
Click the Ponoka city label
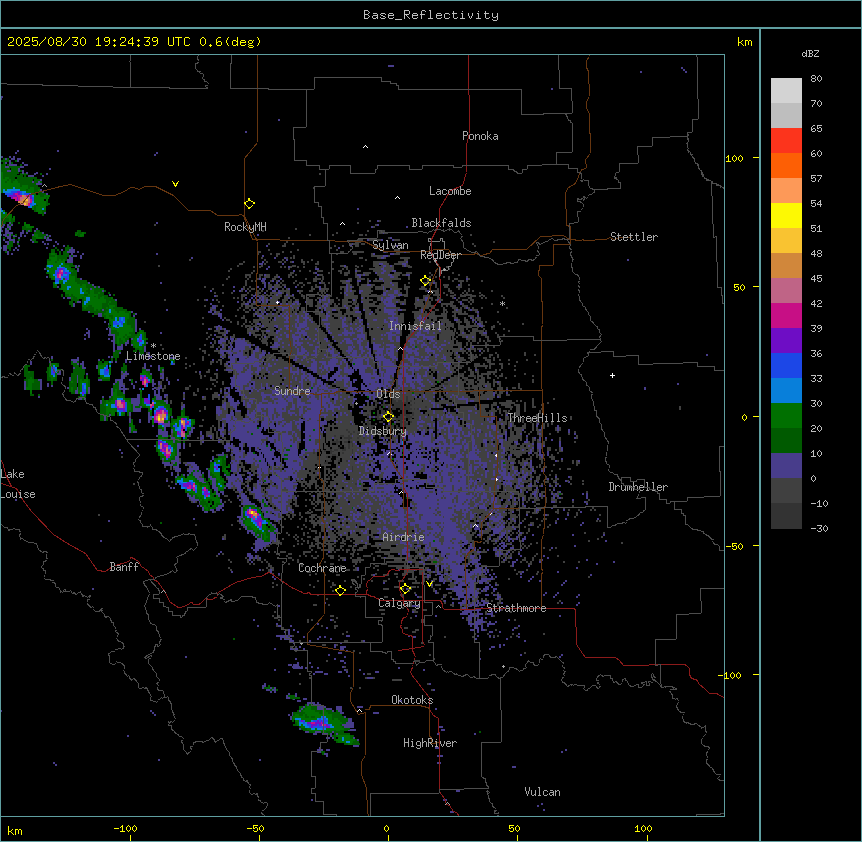click(480, 136)
